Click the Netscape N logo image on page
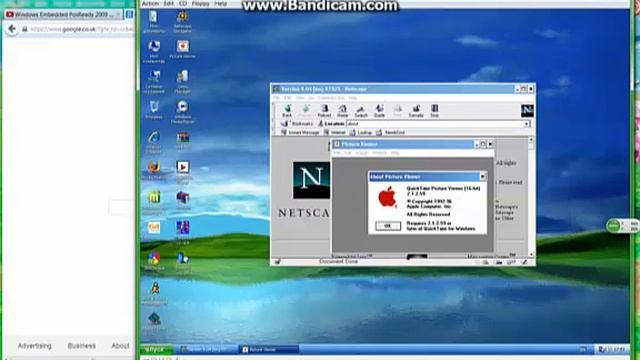The width and height of the screenshot is (640, 360). point(311,180)
